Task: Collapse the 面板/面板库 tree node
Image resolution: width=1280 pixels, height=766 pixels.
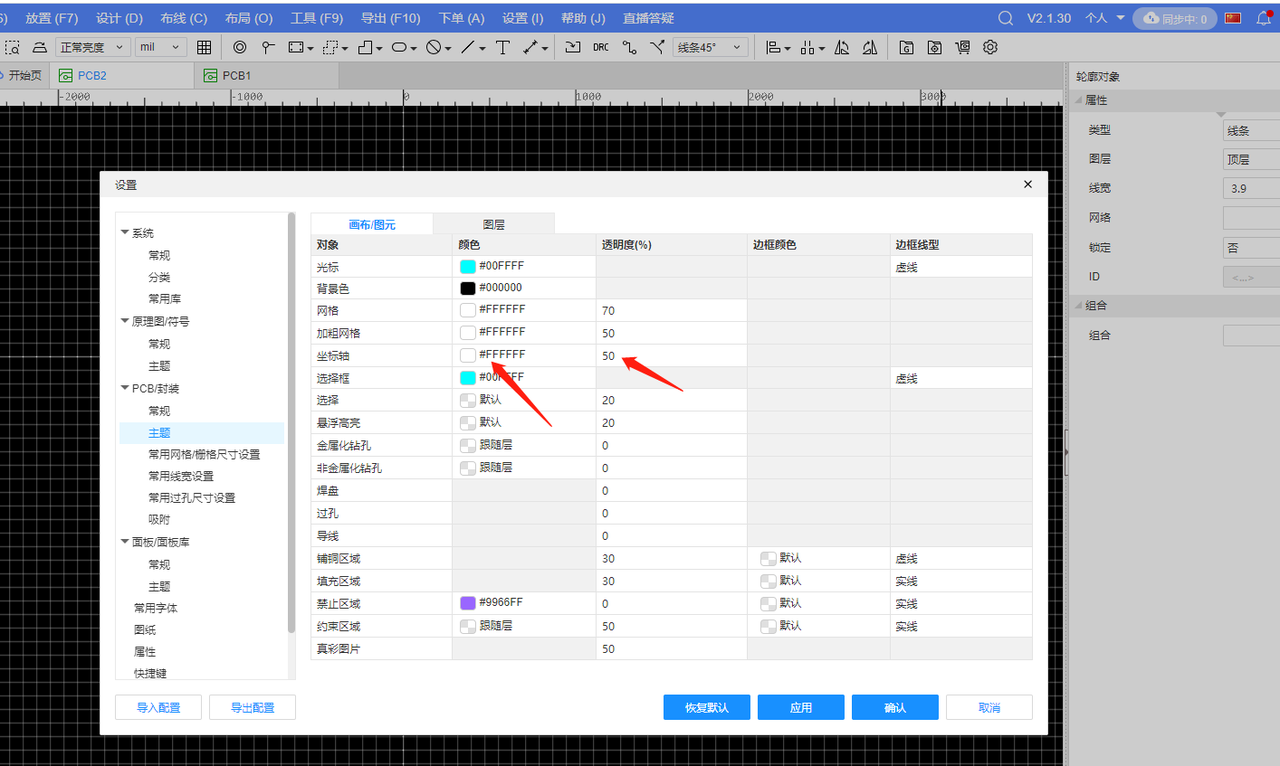Action: click(x=125, y=542)
